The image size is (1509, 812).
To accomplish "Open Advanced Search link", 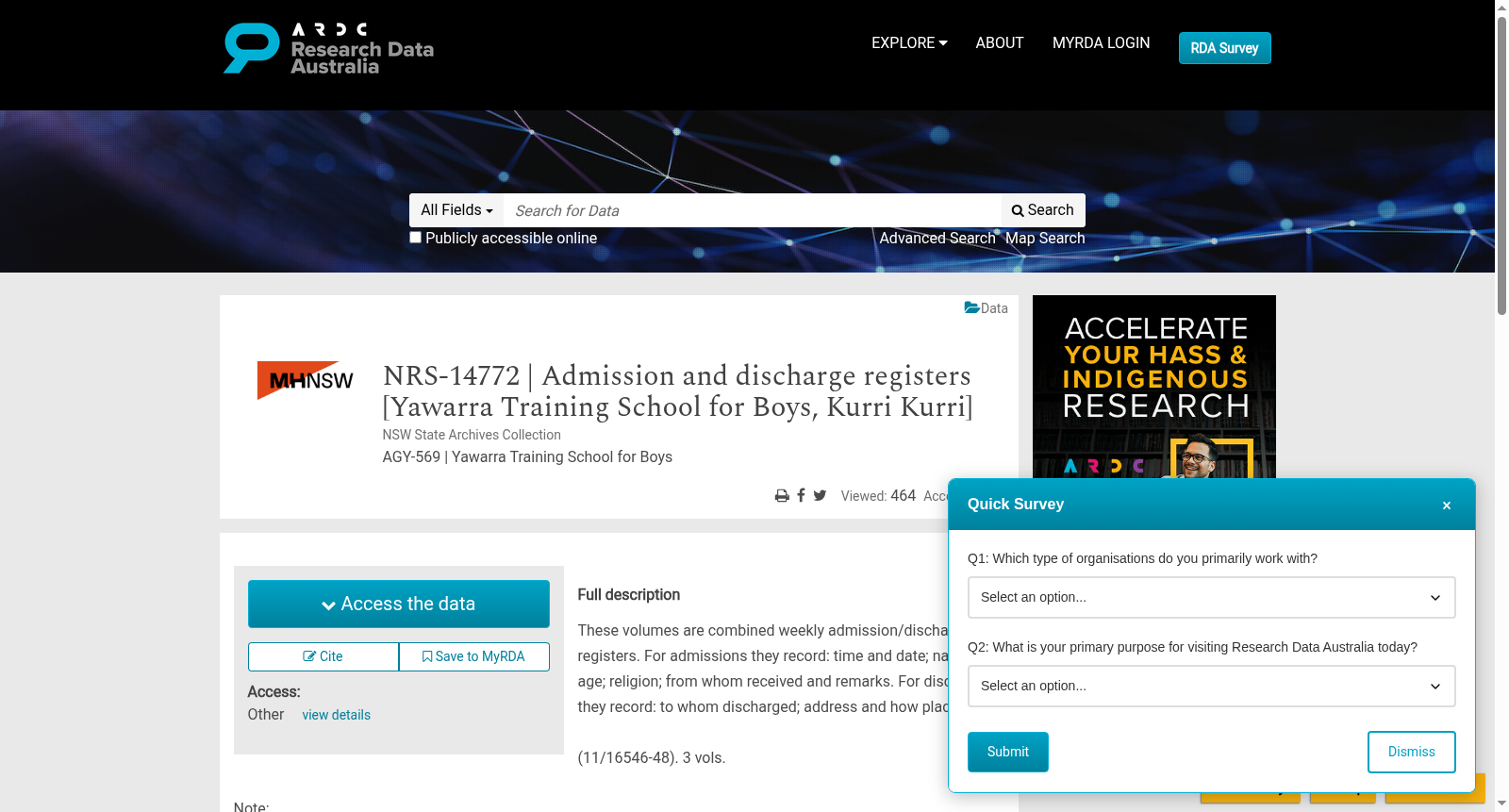I will coord(937,239).
